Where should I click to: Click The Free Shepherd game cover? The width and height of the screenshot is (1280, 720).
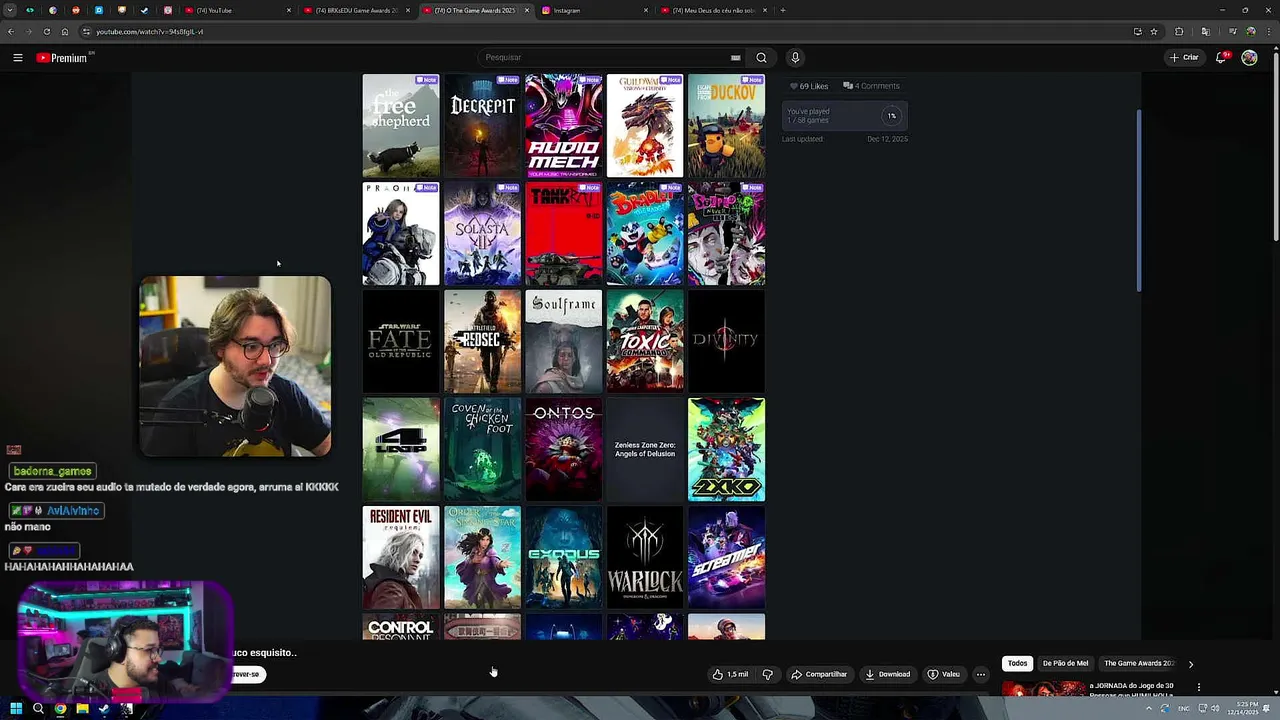point(401,125)
